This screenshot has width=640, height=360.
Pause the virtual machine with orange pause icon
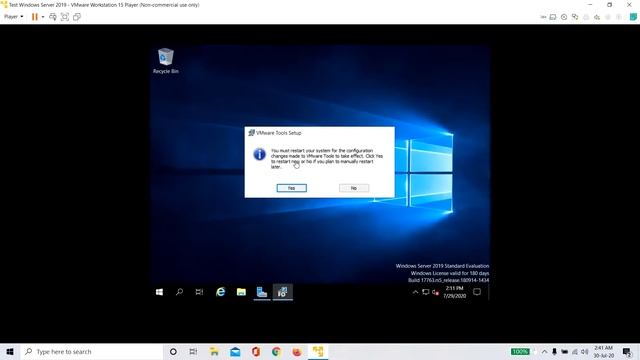tap(35, 17)
